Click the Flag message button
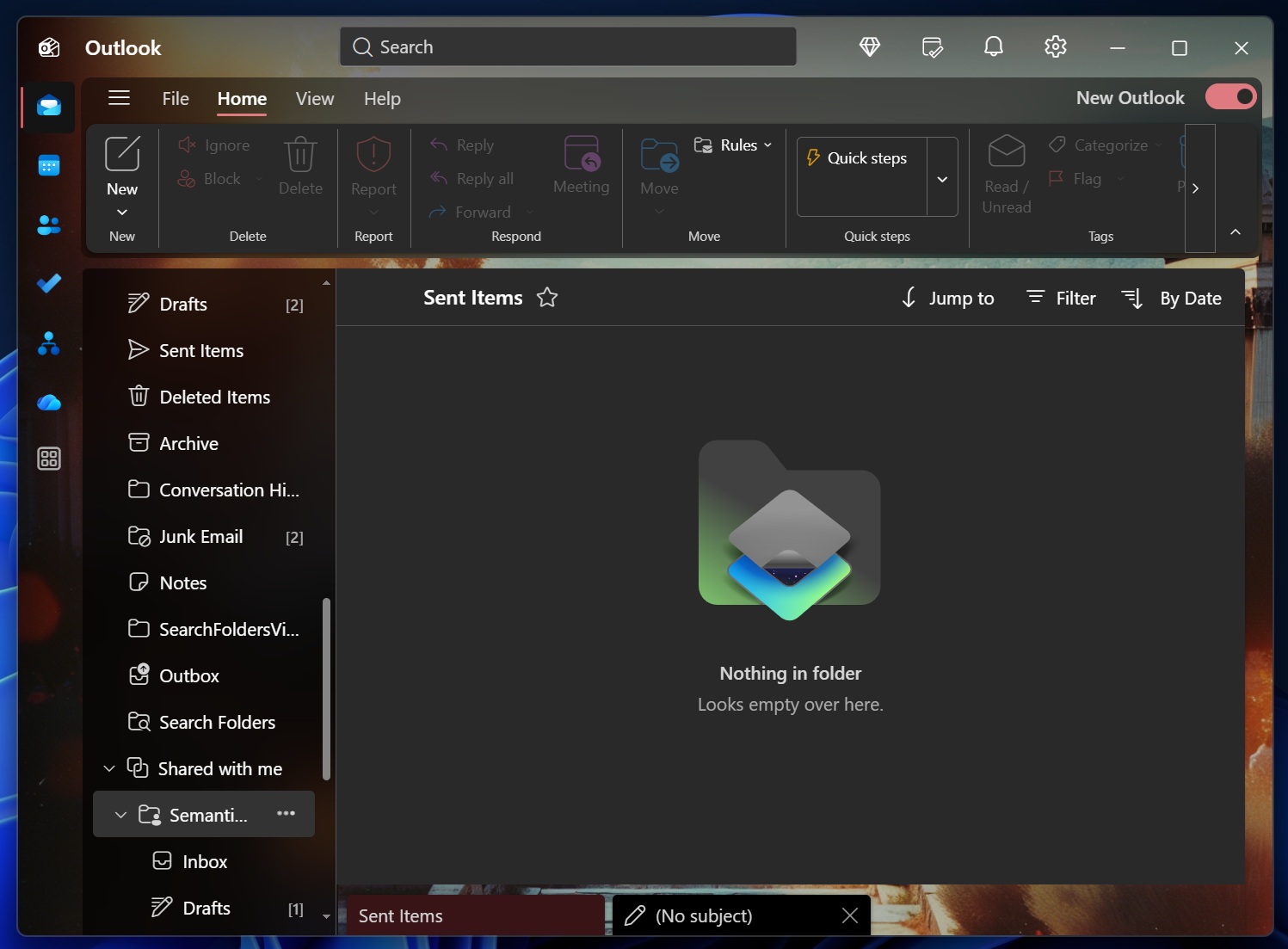This screenshot has width=1288, height=949. click(x=1075, y=179)
